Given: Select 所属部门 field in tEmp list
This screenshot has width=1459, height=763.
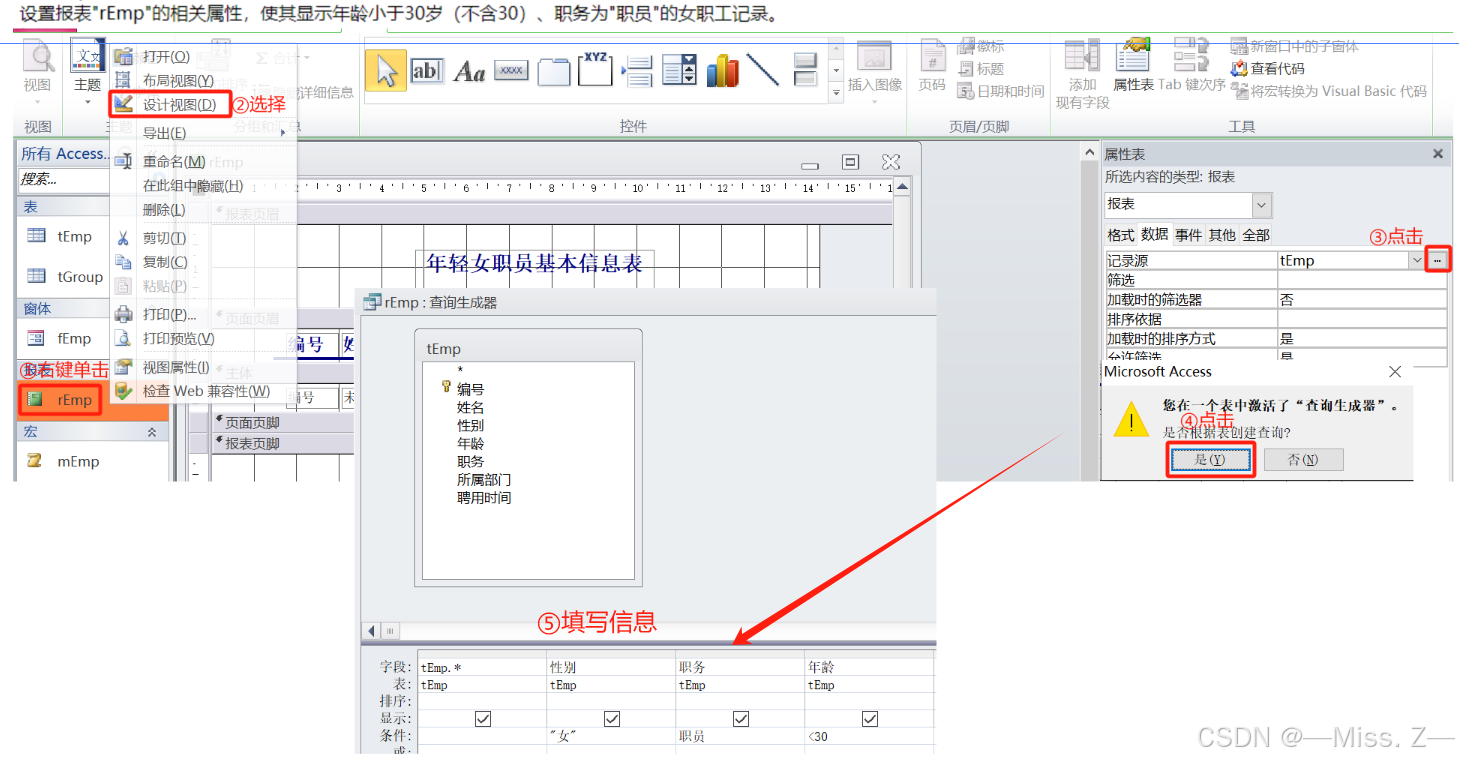Looking at the screenshot, I should (x=484, y=479).
